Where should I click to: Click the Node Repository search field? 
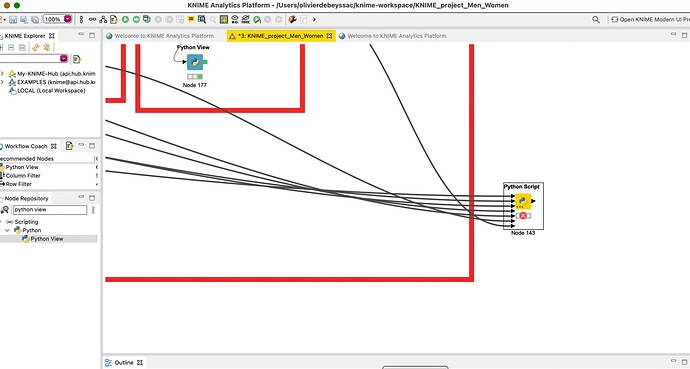(50, 210)
